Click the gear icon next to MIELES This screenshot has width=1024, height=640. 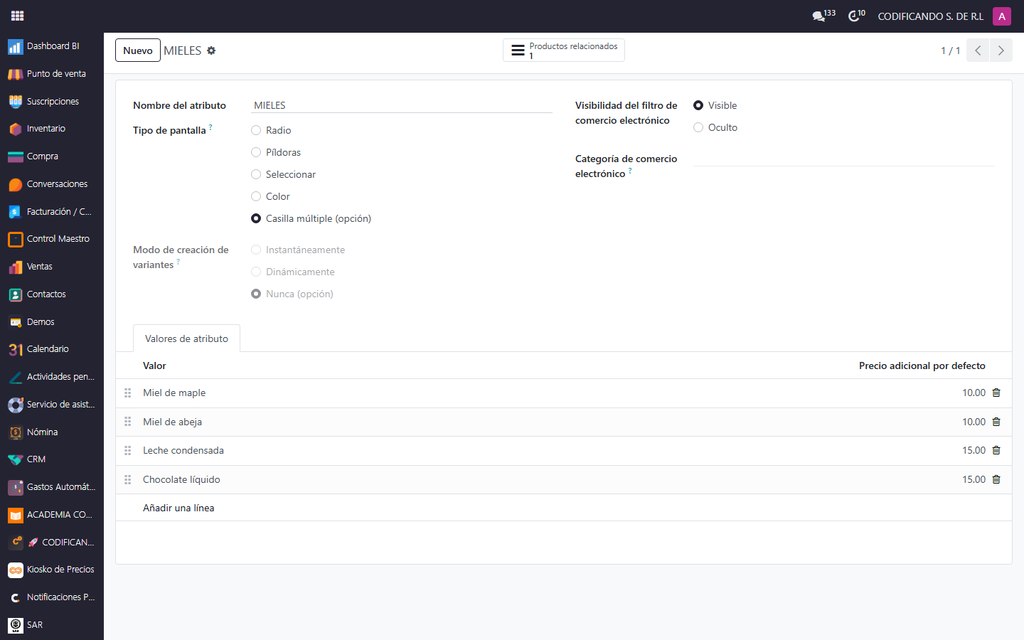(211, 50)
